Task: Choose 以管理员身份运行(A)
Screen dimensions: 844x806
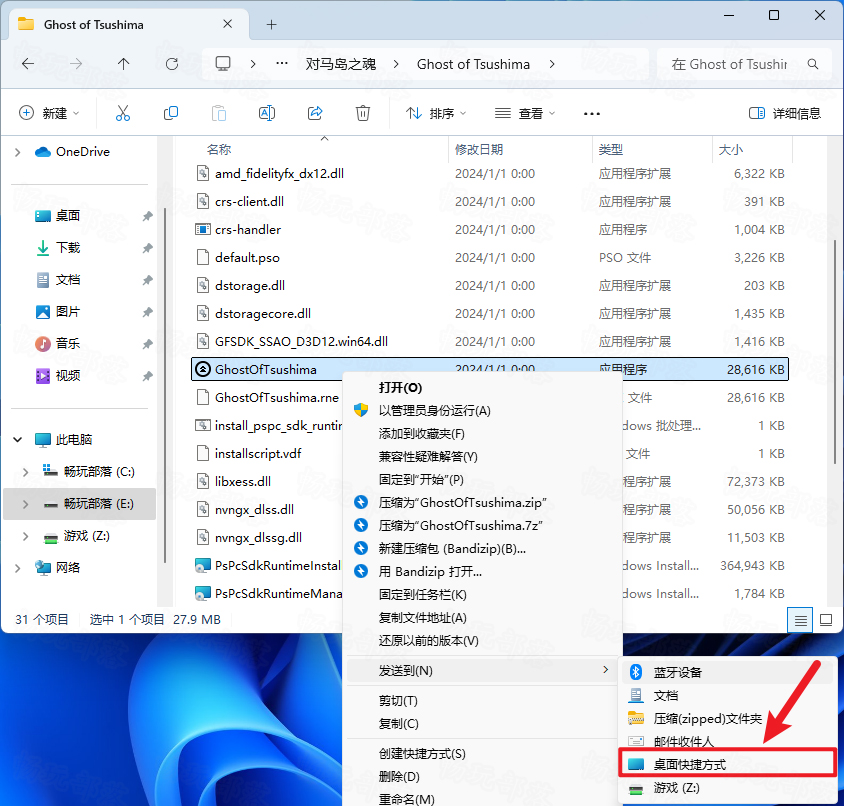Action: [434, 411]
